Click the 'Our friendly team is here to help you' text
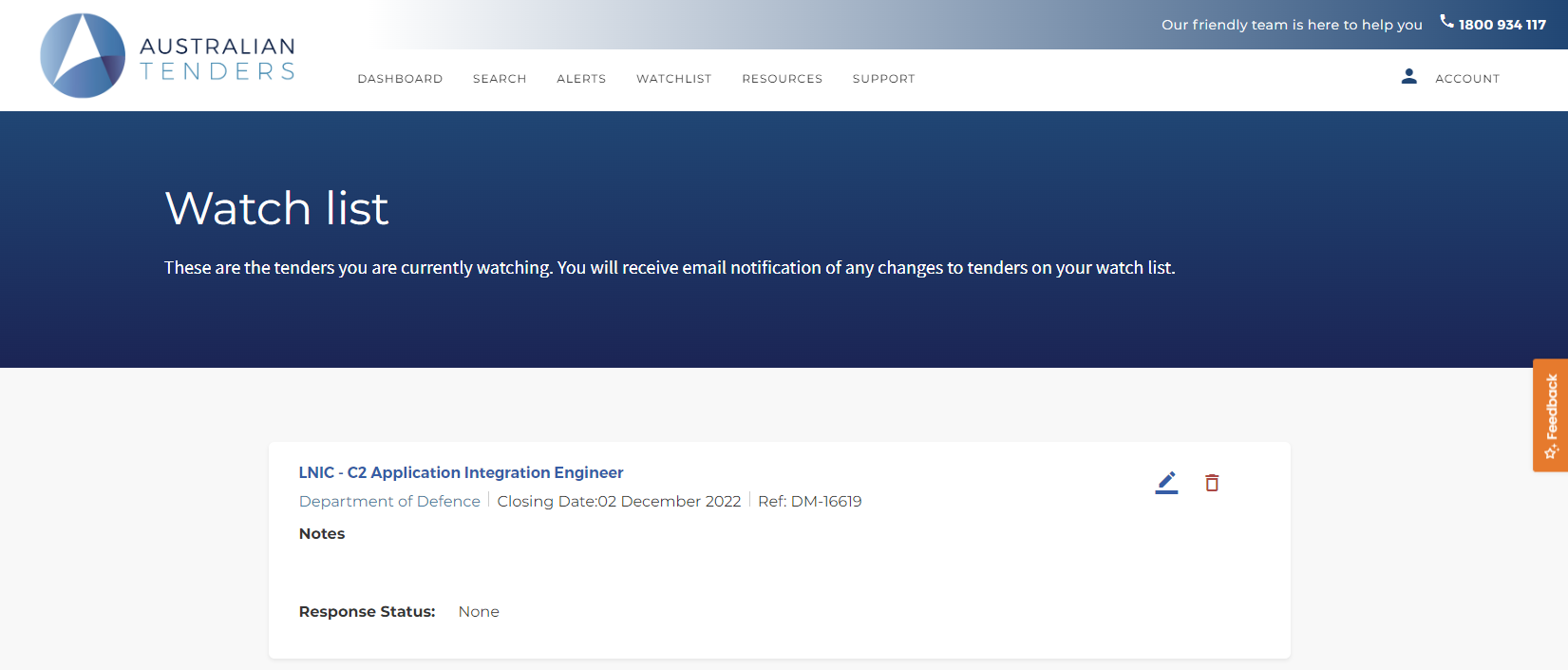This screenshot has width=1568, height=670. click(x=1292, y=25)
